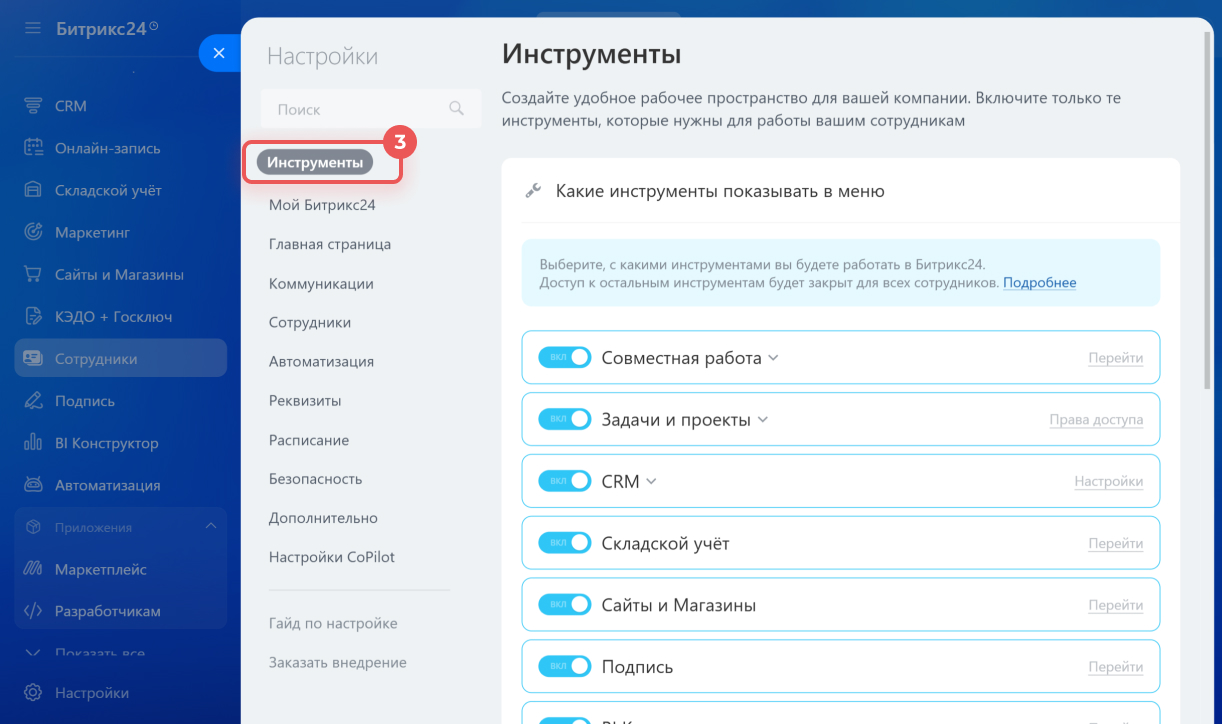Open Реквизиты settings section
Image resolution: width=1222 pixels, height=724 pixels.
click(x=305, y=401)
